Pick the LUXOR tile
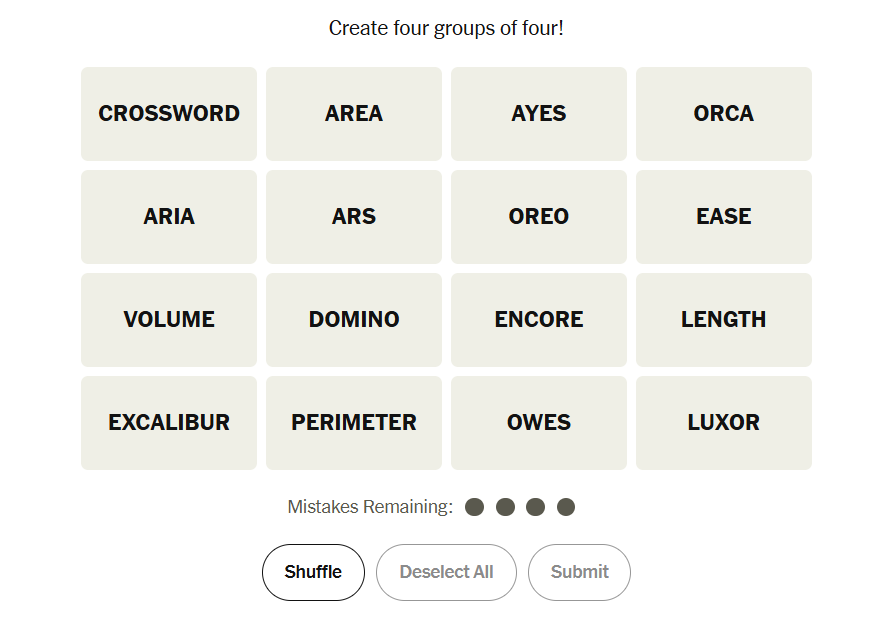The image size is (895, 626). pos(724,423)
